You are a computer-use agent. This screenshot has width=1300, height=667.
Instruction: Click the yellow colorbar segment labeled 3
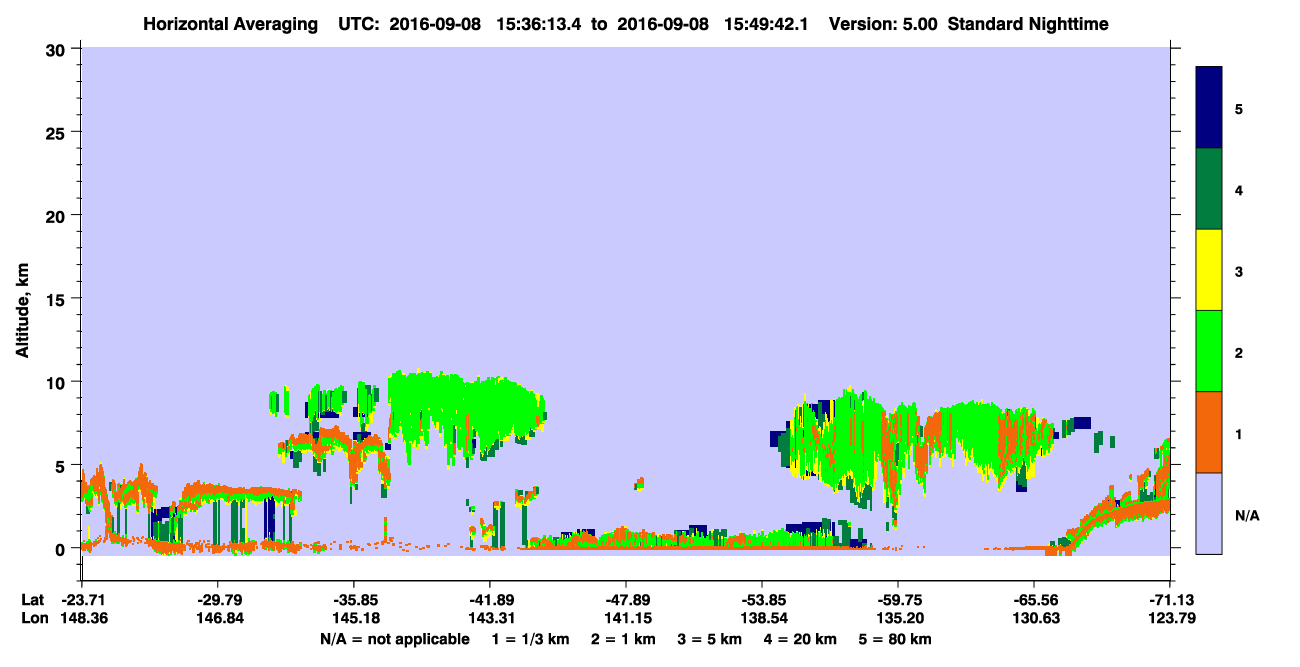(1209, 270)
